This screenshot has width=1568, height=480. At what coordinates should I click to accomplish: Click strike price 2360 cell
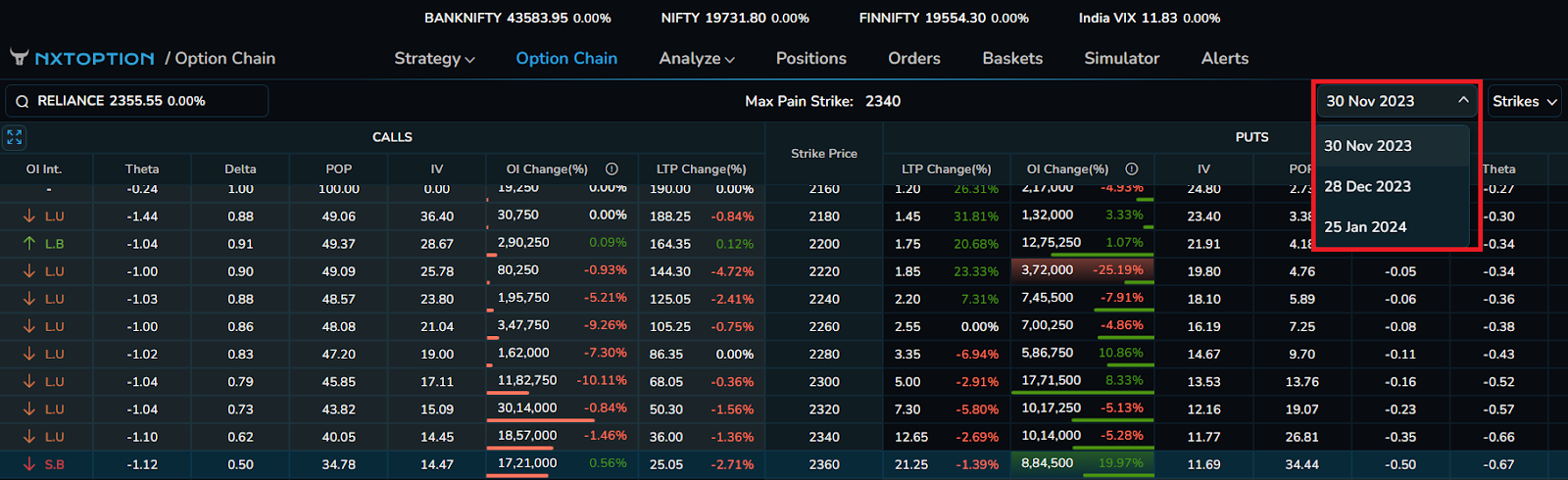click(x=824, y=464)
